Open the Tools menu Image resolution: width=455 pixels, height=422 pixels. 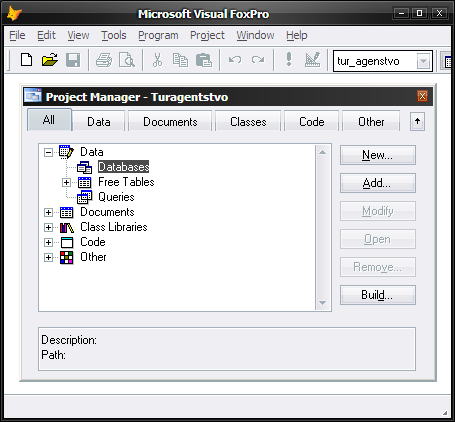pyautogui.click(x=114, y=35)
